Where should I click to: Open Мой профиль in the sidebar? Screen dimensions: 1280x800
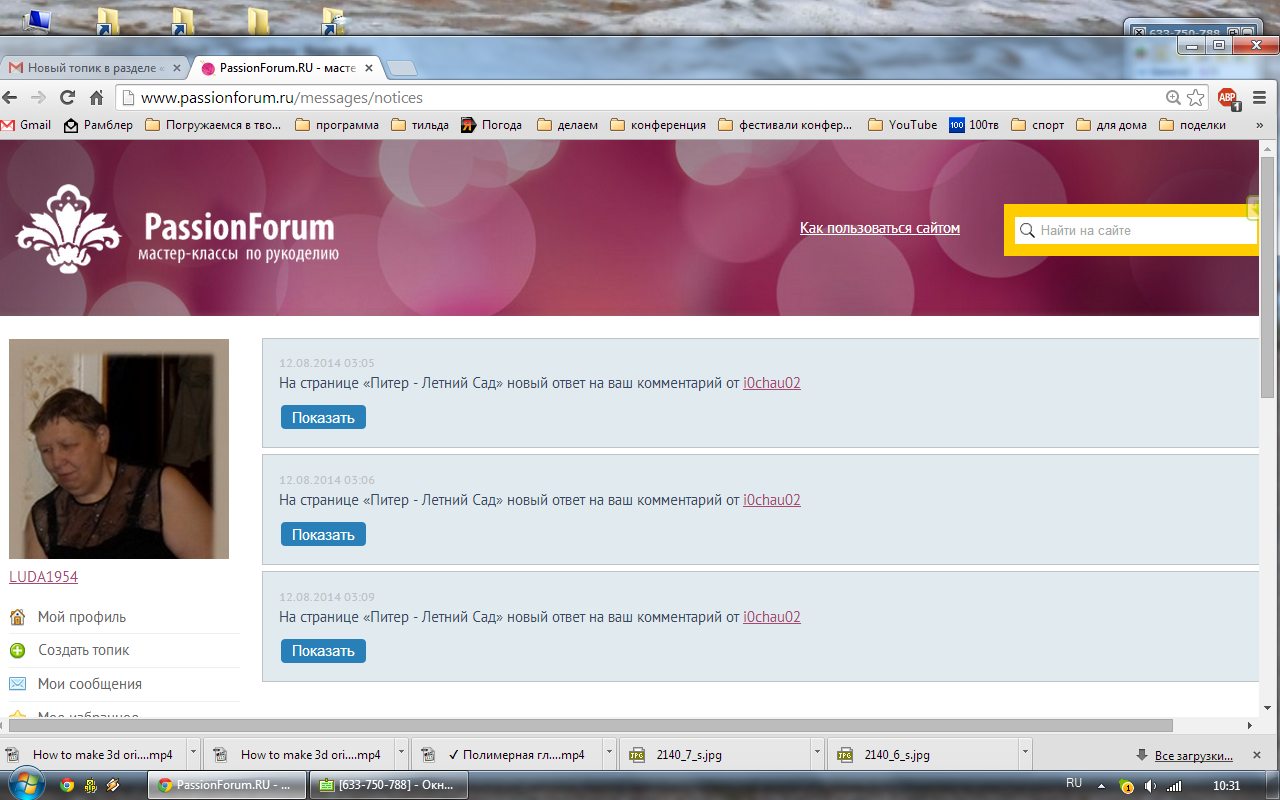[x=82, y=617]
